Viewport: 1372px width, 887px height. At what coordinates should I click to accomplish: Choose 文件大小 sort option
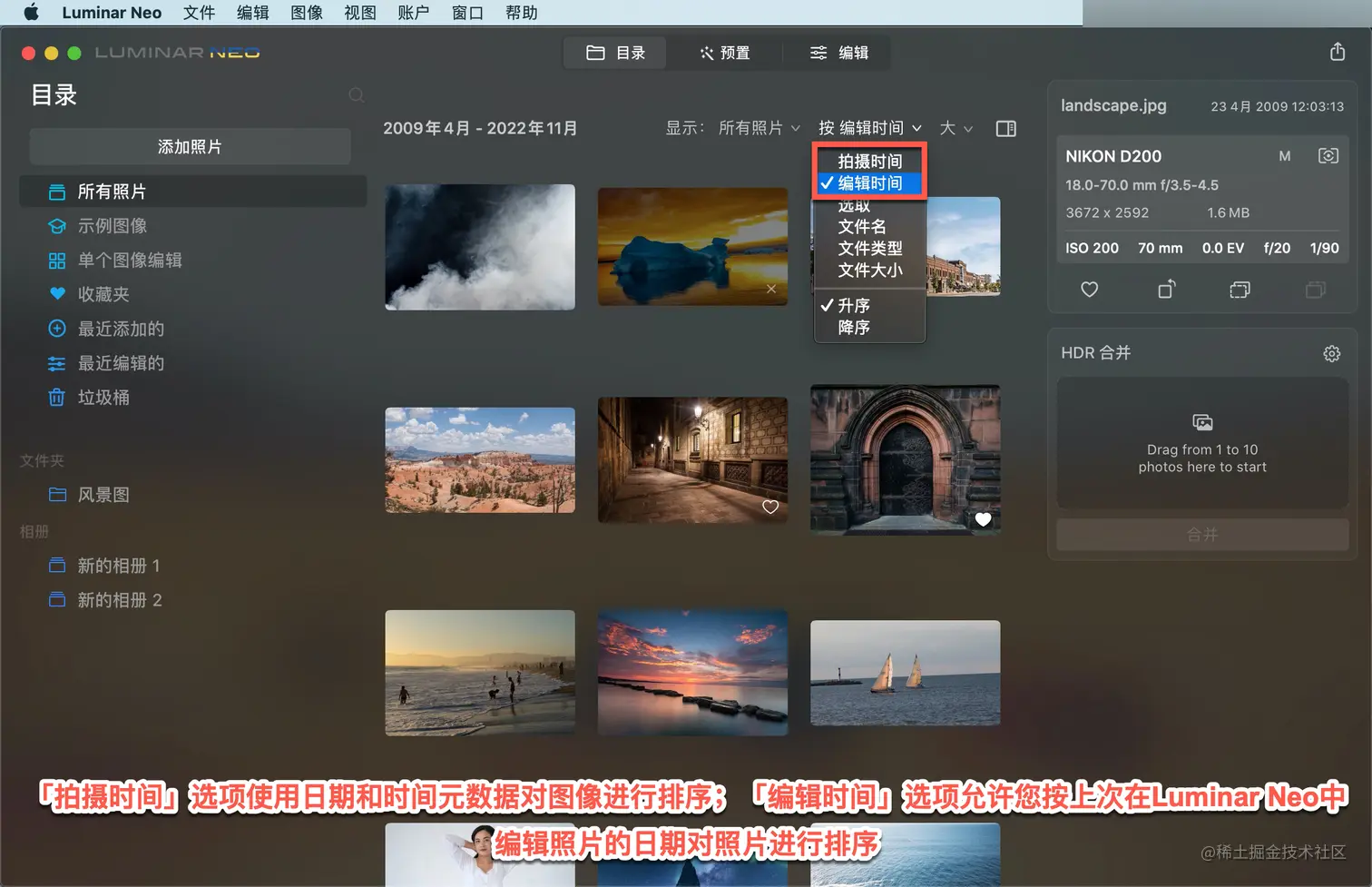click(869, 270)
